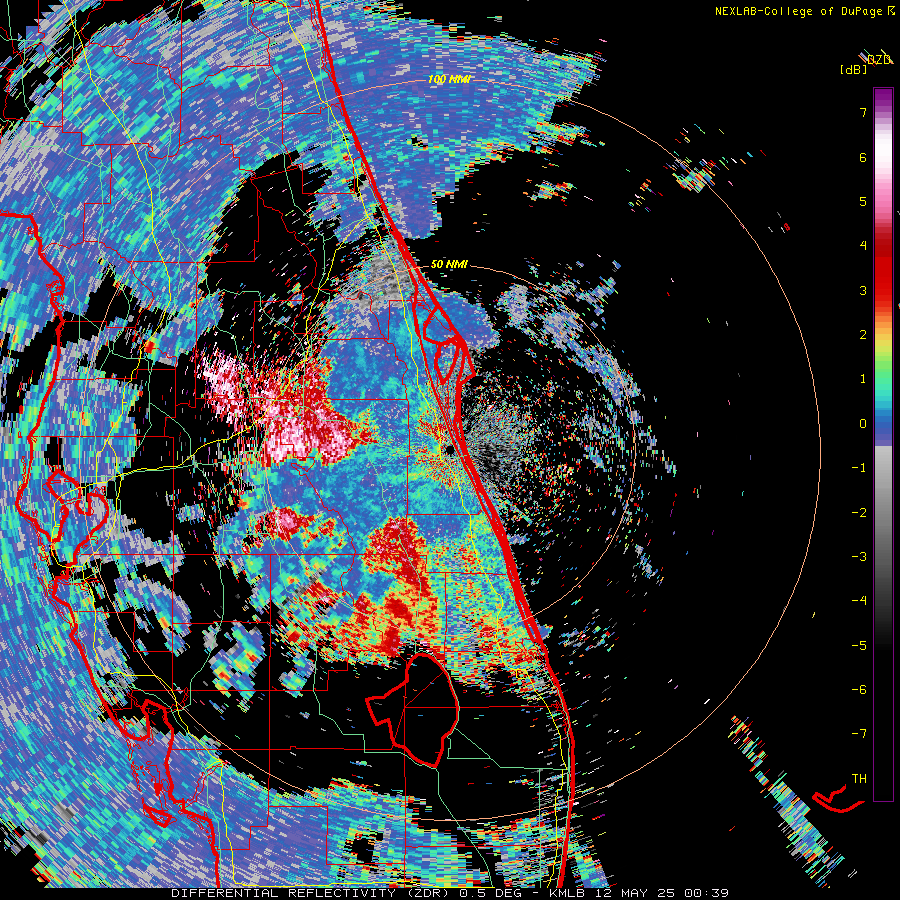
Task: Select the -4 value on color scale
Action: pyautogui.click(x=859, y=601)
